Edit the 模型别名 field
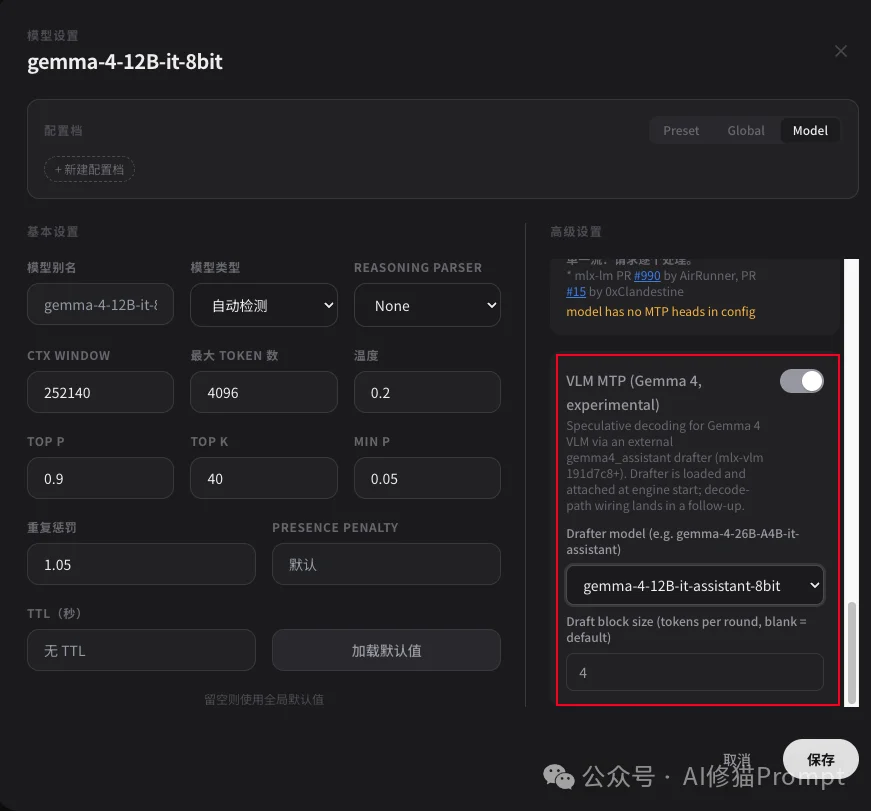The height and width of the screenshot is (811, 871). 101,304
